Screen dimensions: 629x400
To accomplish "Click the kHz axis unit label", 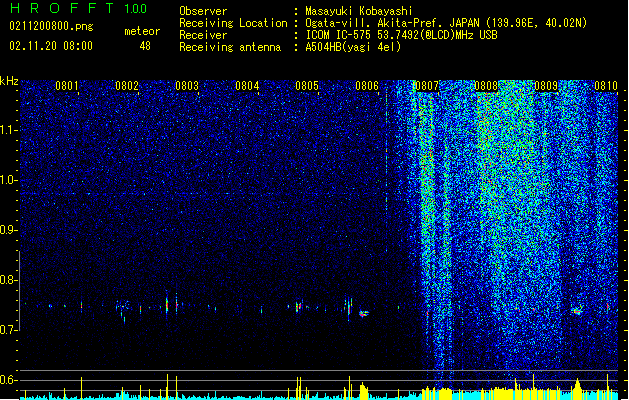I will pos(9,81).
